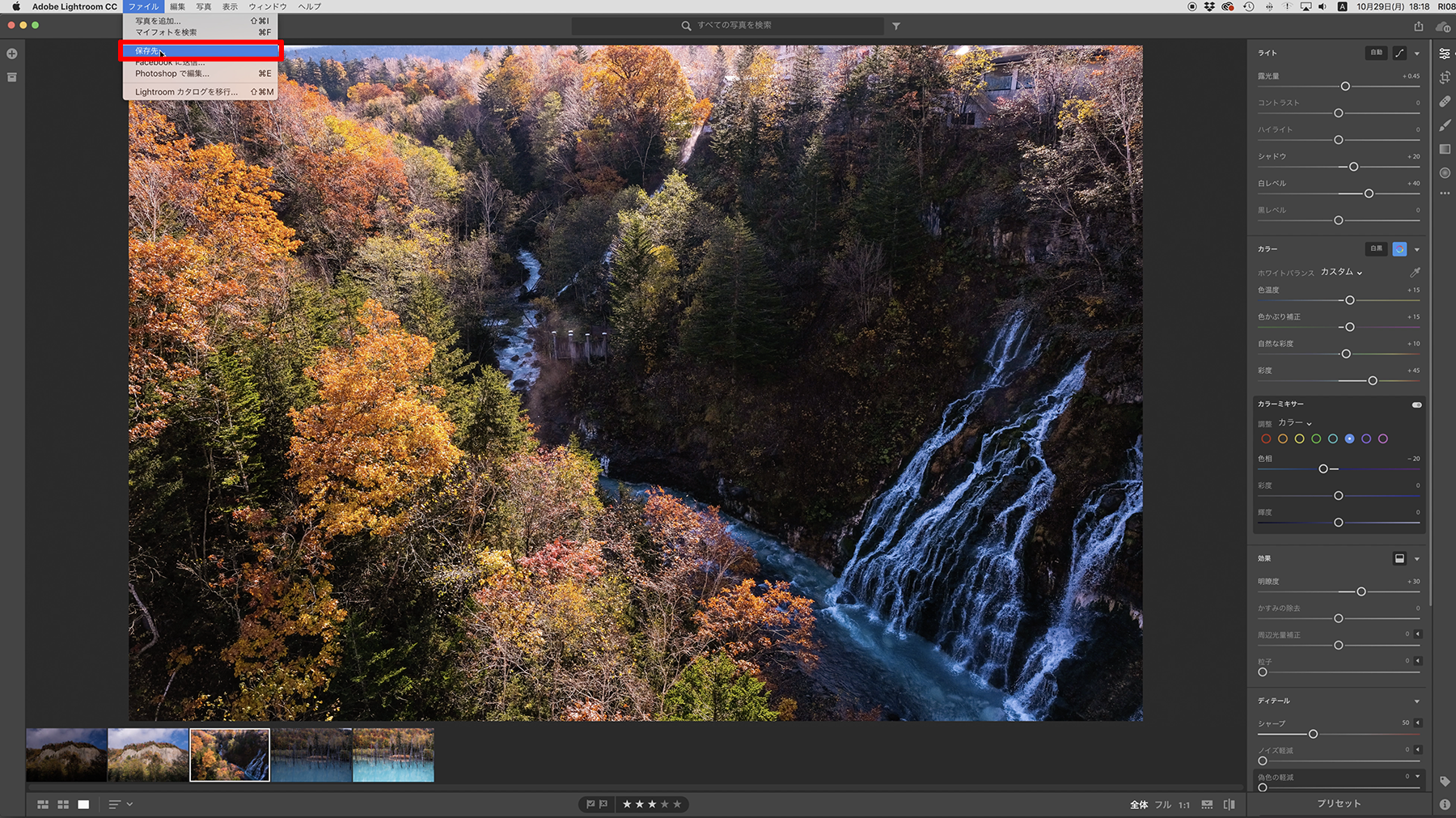Click the すべての写真を検索 search field
Image resolution: width=1456 pixels, height=818 pixels.
pos(727,26)
